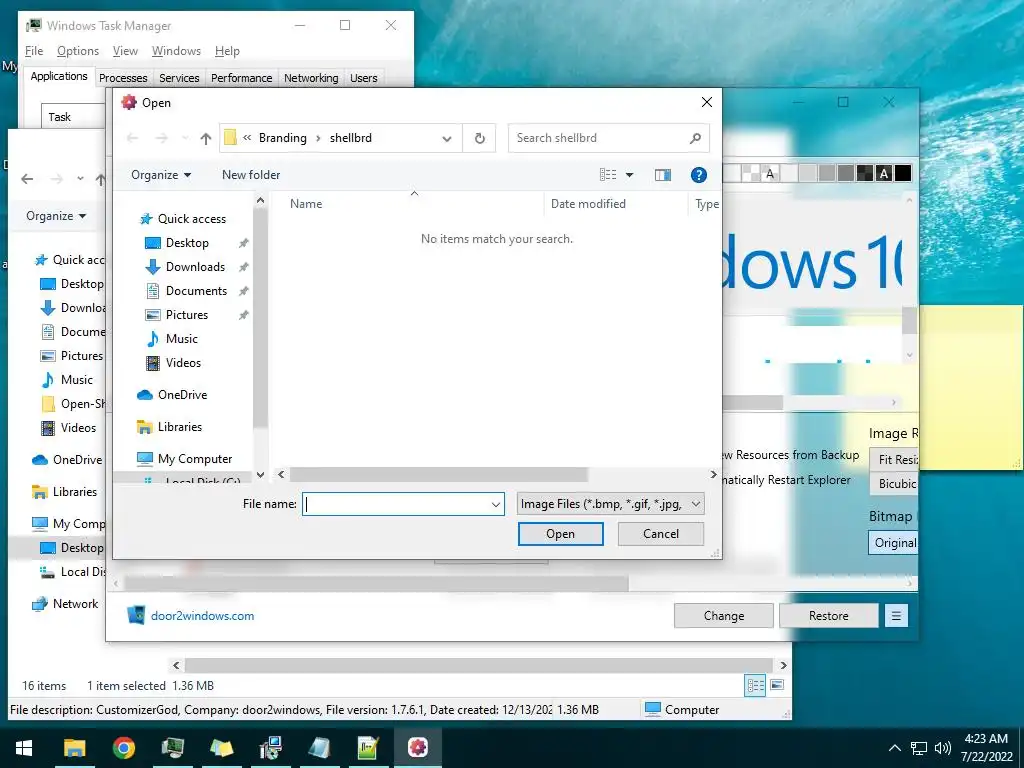
Task: Click the network icon in system tray
Action: 919,748
